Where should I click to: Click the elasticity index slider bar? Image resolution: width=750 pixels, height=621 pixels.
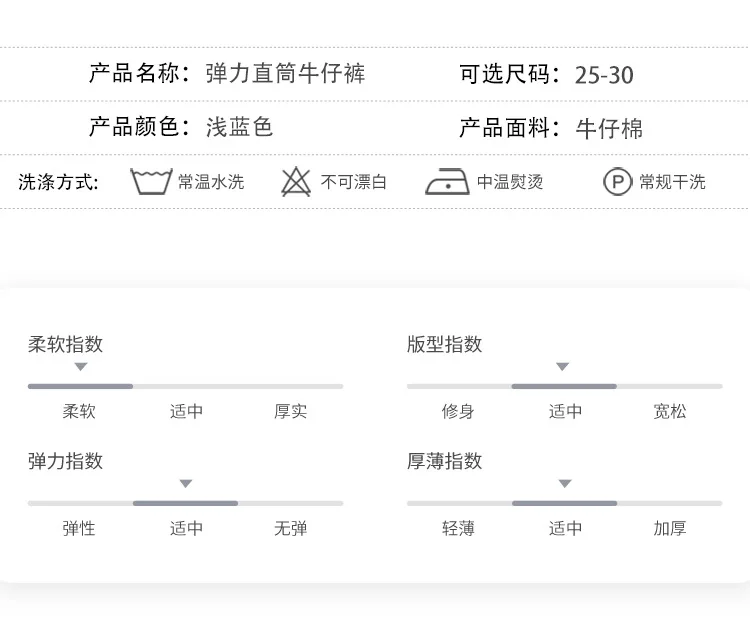click(x=185, y=503)
